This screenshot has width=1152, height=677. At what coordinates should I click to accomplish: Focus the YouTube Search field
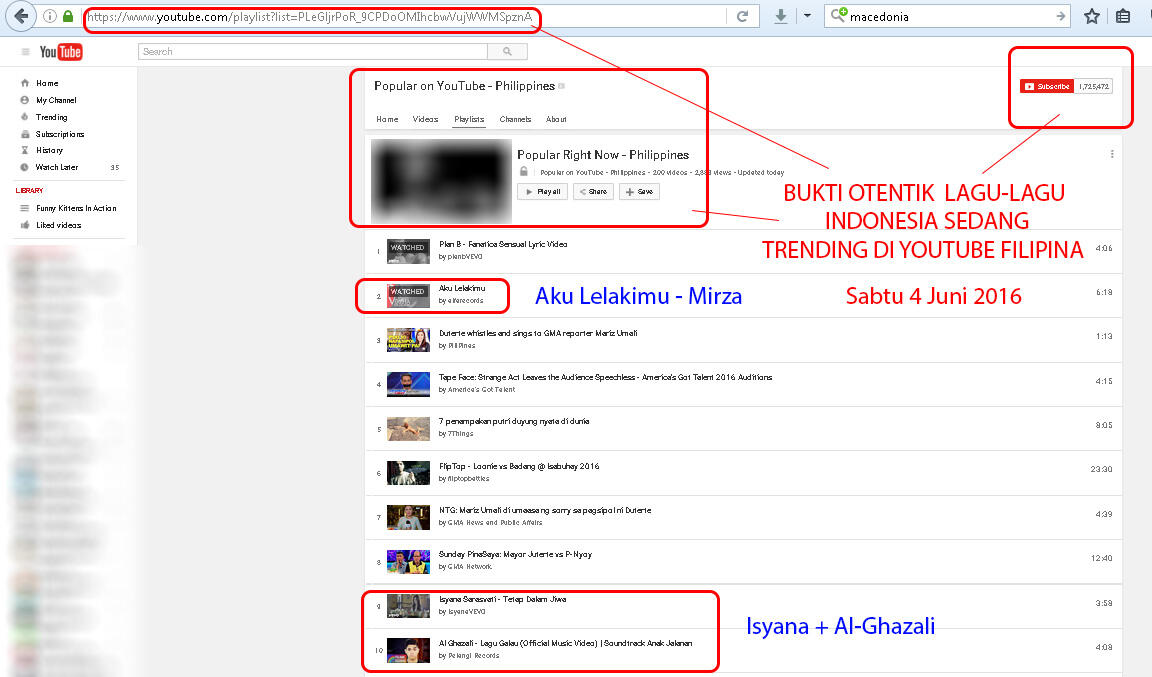pos(313,51)
